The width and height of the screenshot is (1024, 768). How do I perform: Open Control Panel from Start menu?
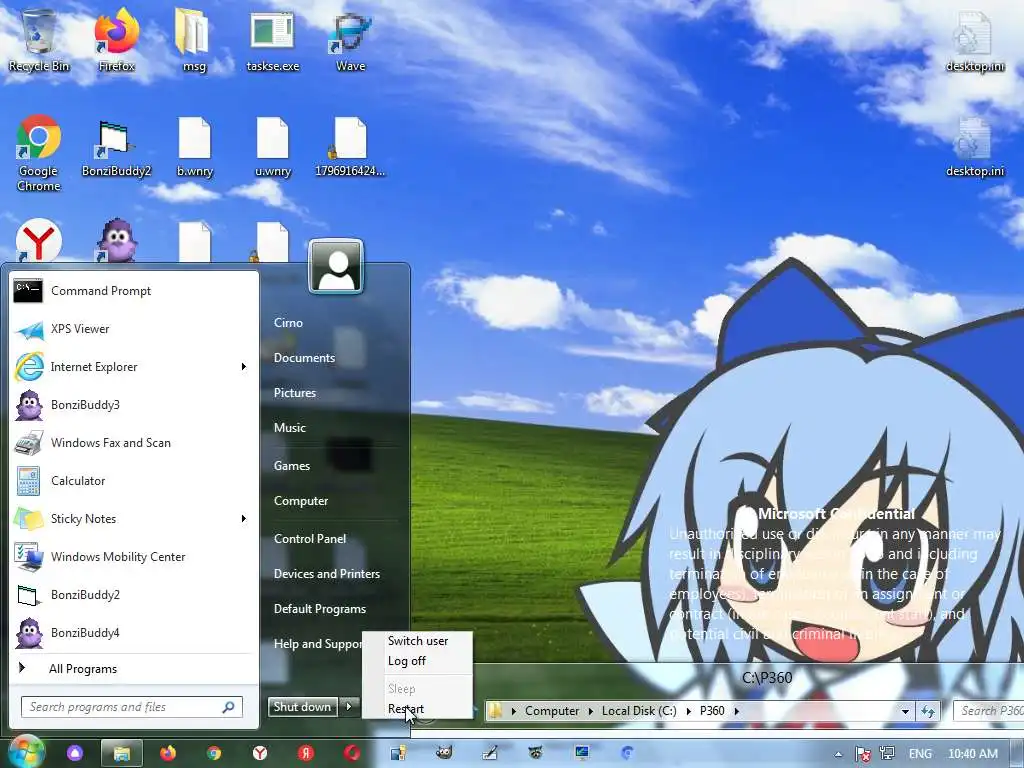pyautogui.click(x=310, y=539)
